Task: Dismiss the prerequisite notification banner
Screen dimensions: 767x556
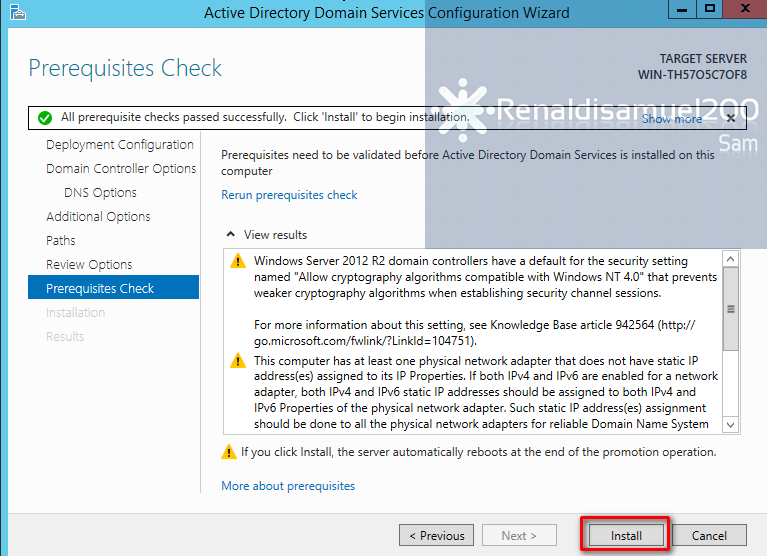Action: [731, 118]
